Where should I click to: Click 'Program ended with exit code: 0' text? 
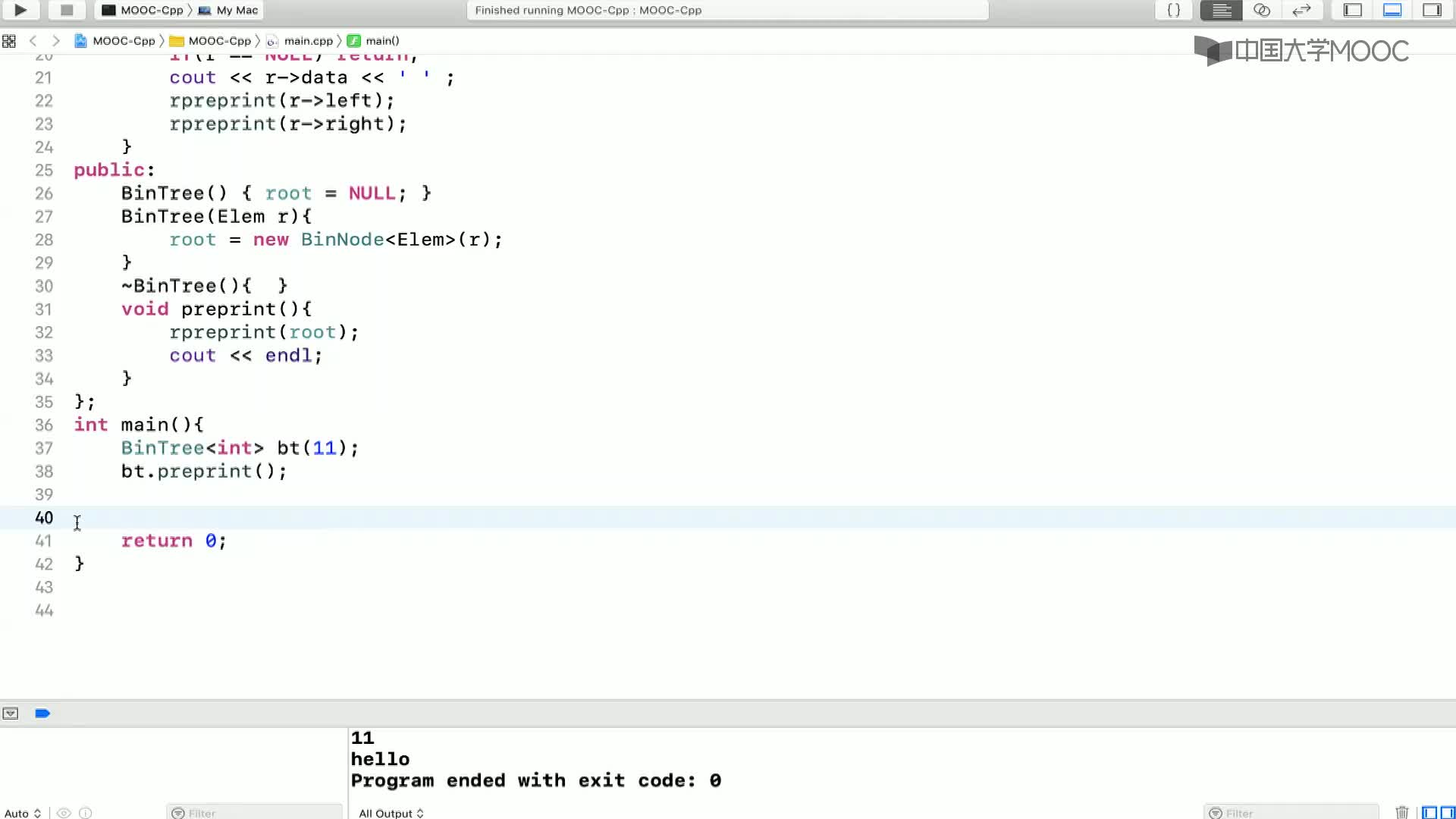click(x=536, y=781)
